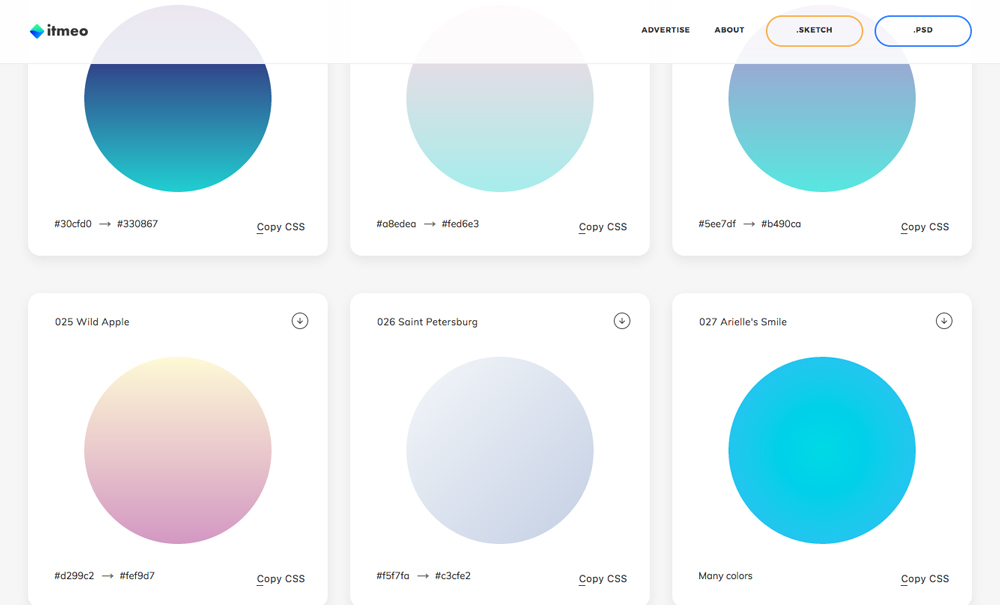Click the itmeo logo icon
The width and height of the screenshot is (1000, 605).
click(37, 31)
